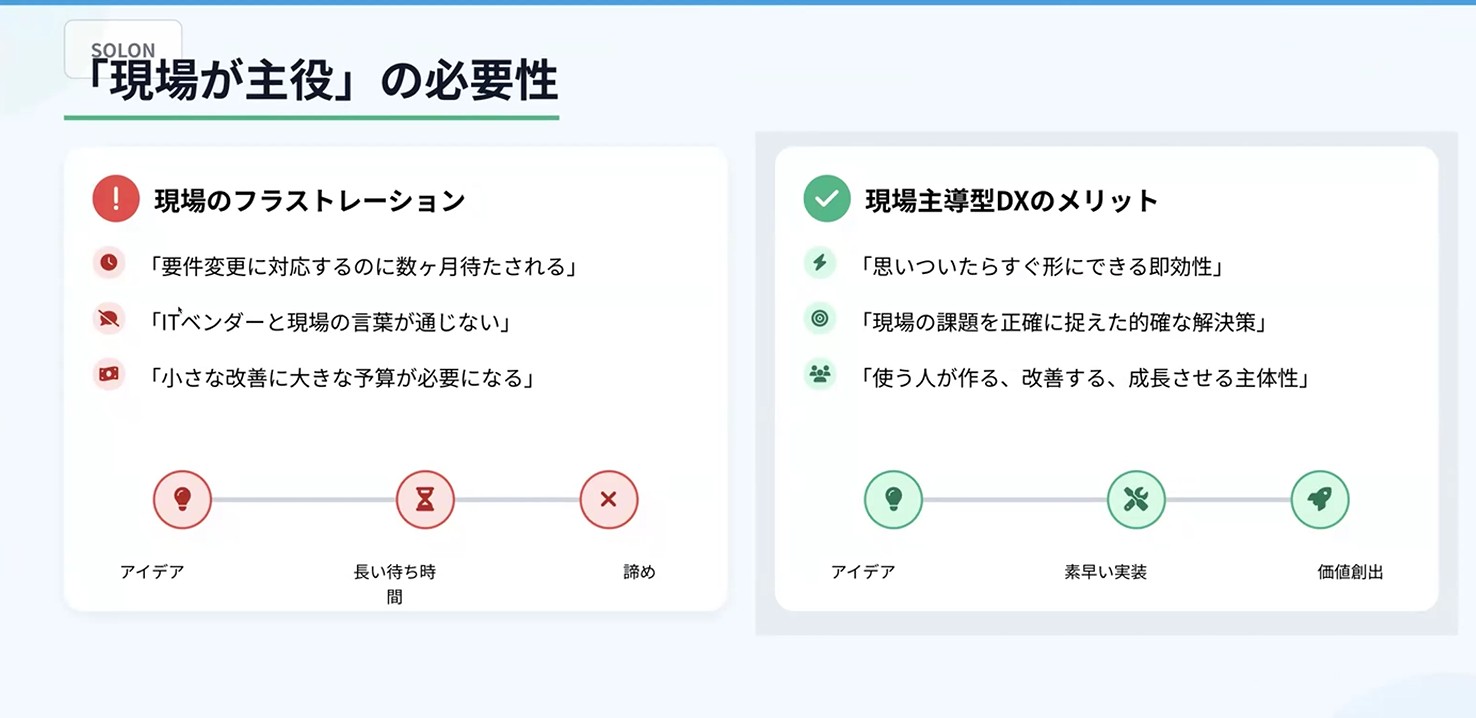
Task: Click the red money bill icon
Action: point(109,374)
